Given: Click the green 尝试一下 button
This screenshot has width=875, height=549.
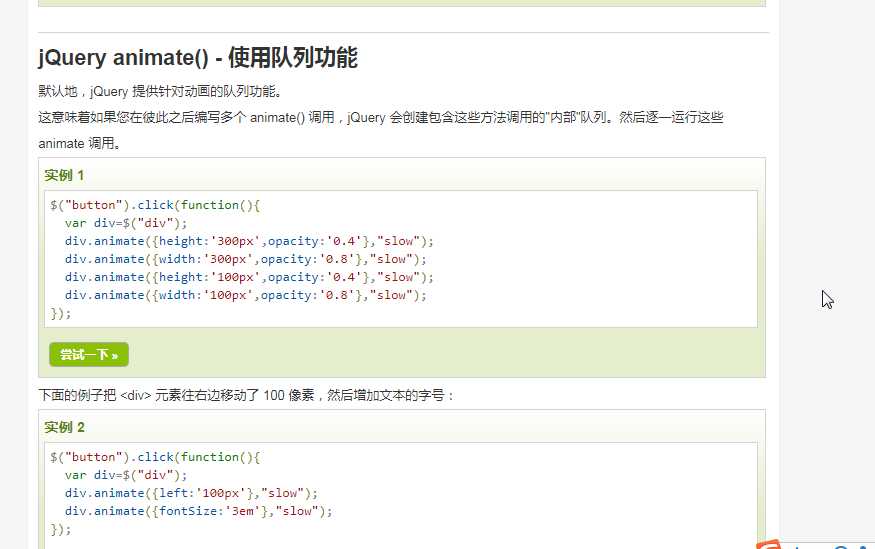Looking at the screenshot, I should point(89,354).
